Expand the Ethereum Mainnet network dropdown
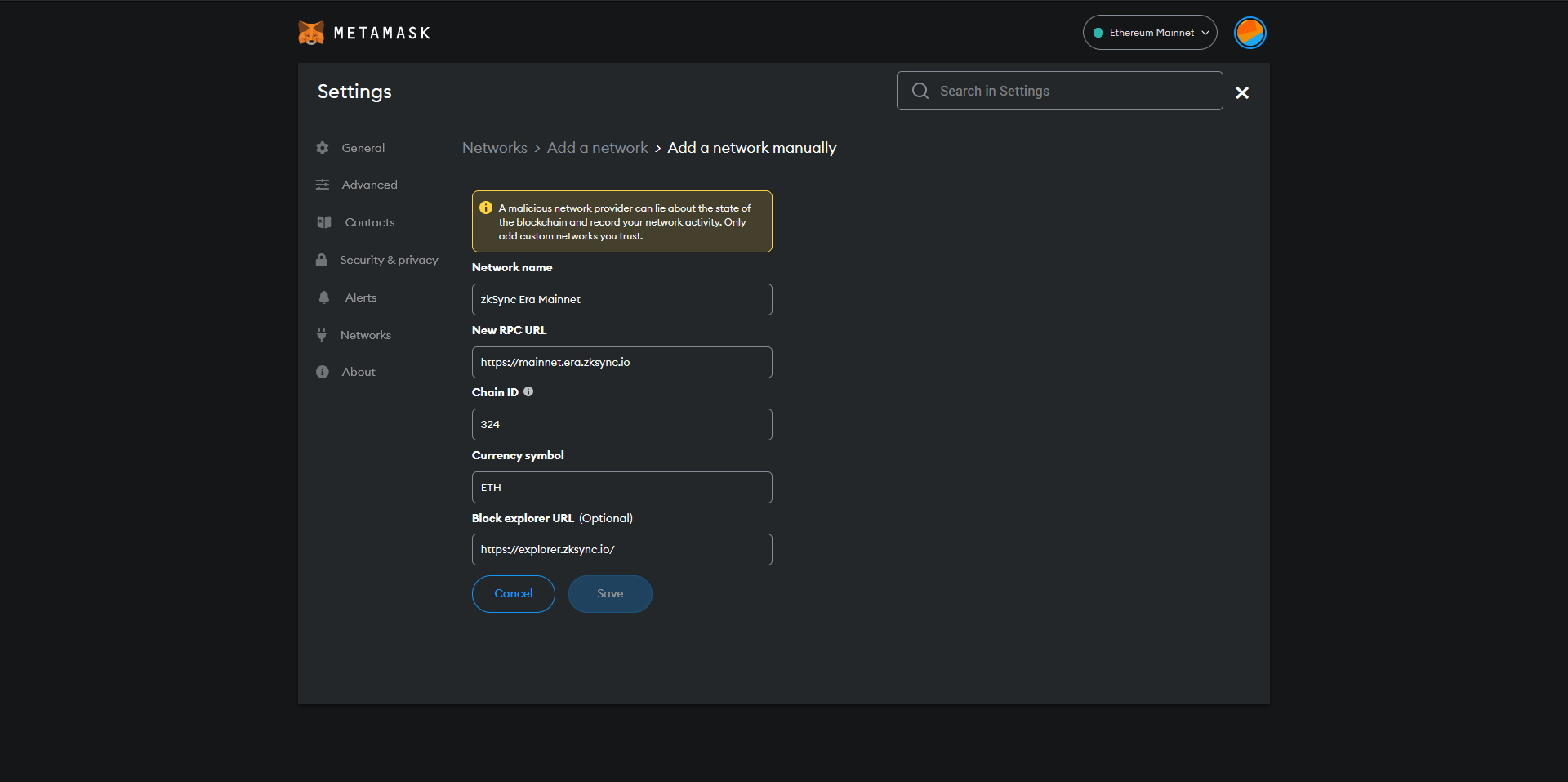The image size is (1568, 782). point(1150,33)
